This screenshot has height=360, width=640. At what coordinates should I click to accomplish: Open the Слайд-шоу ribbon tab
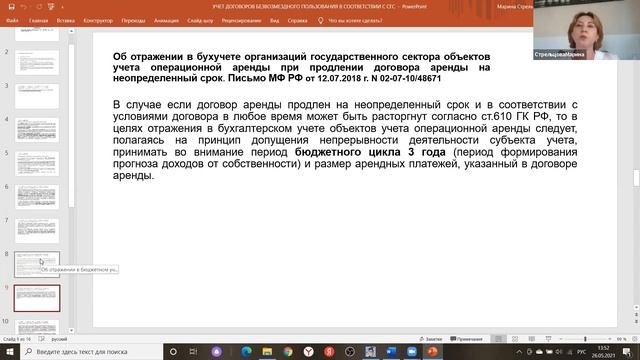(x=200, y=20)
